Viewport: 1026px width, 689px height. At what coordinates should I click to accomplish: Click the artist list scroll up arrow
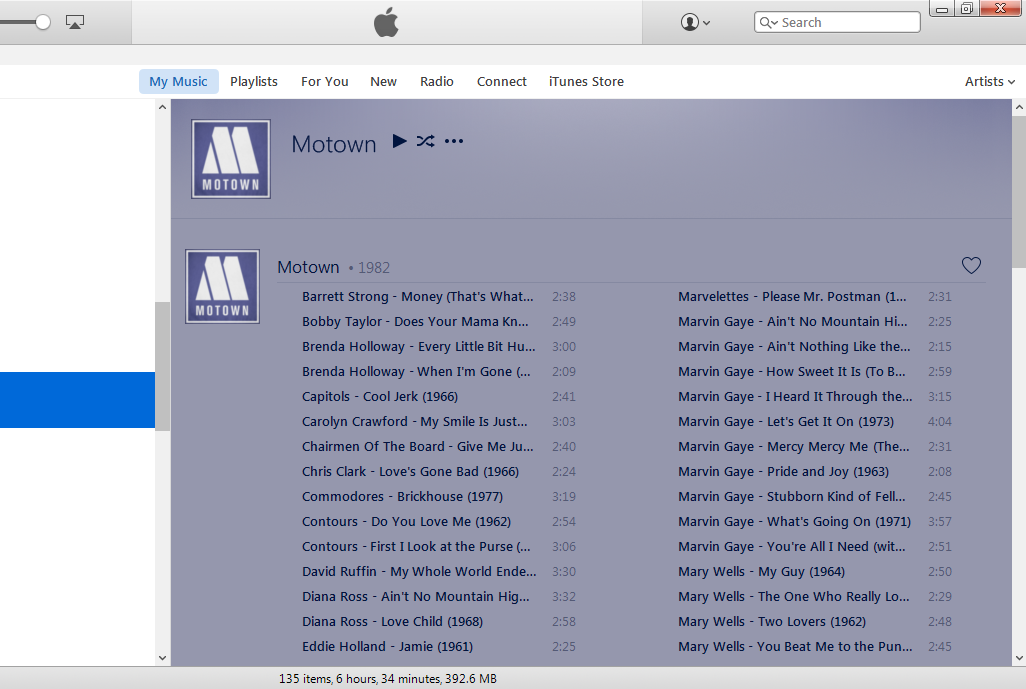click(162, 107)
